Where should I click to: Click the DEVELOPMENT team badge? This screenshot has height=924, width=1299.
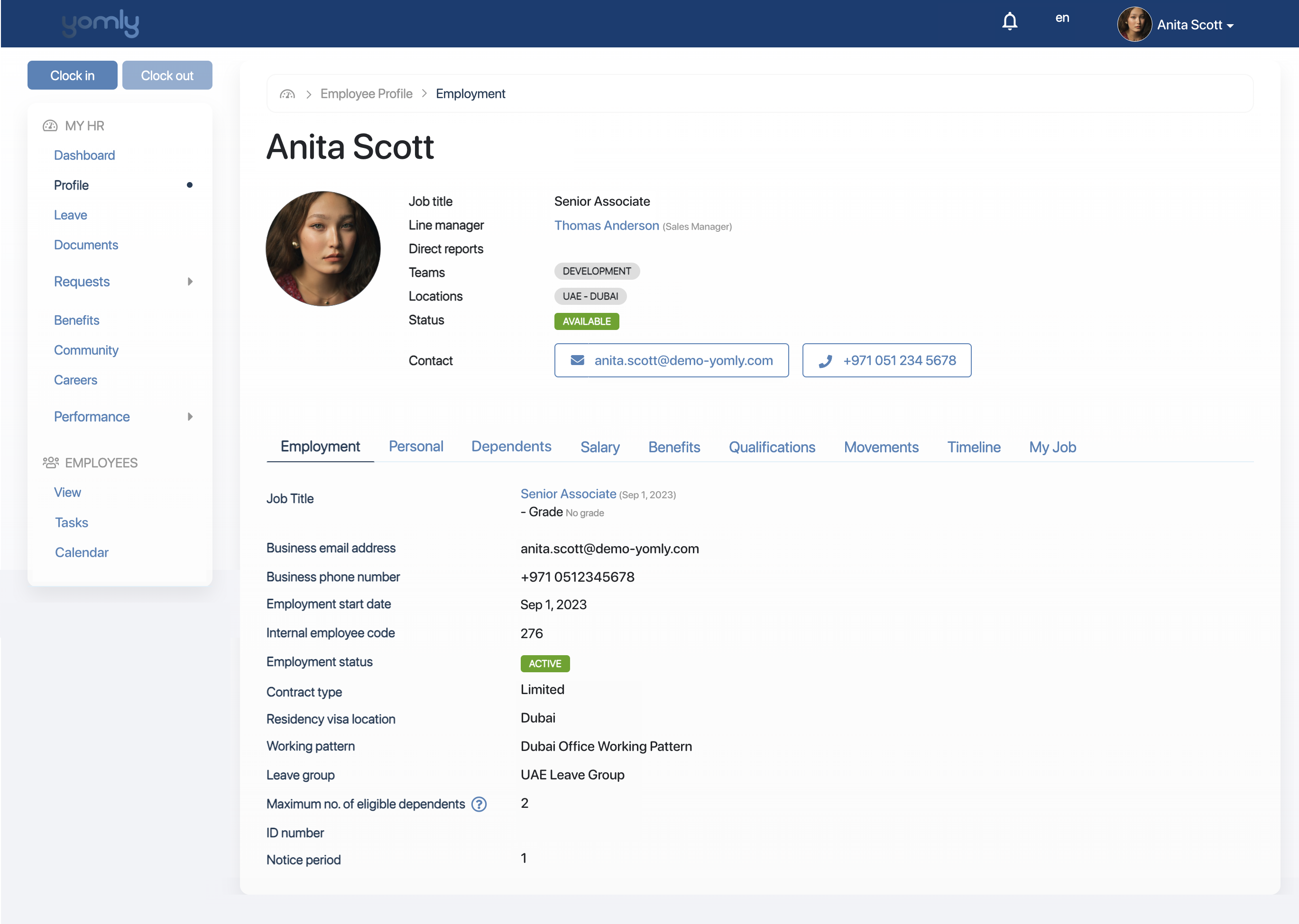(597, 271)
